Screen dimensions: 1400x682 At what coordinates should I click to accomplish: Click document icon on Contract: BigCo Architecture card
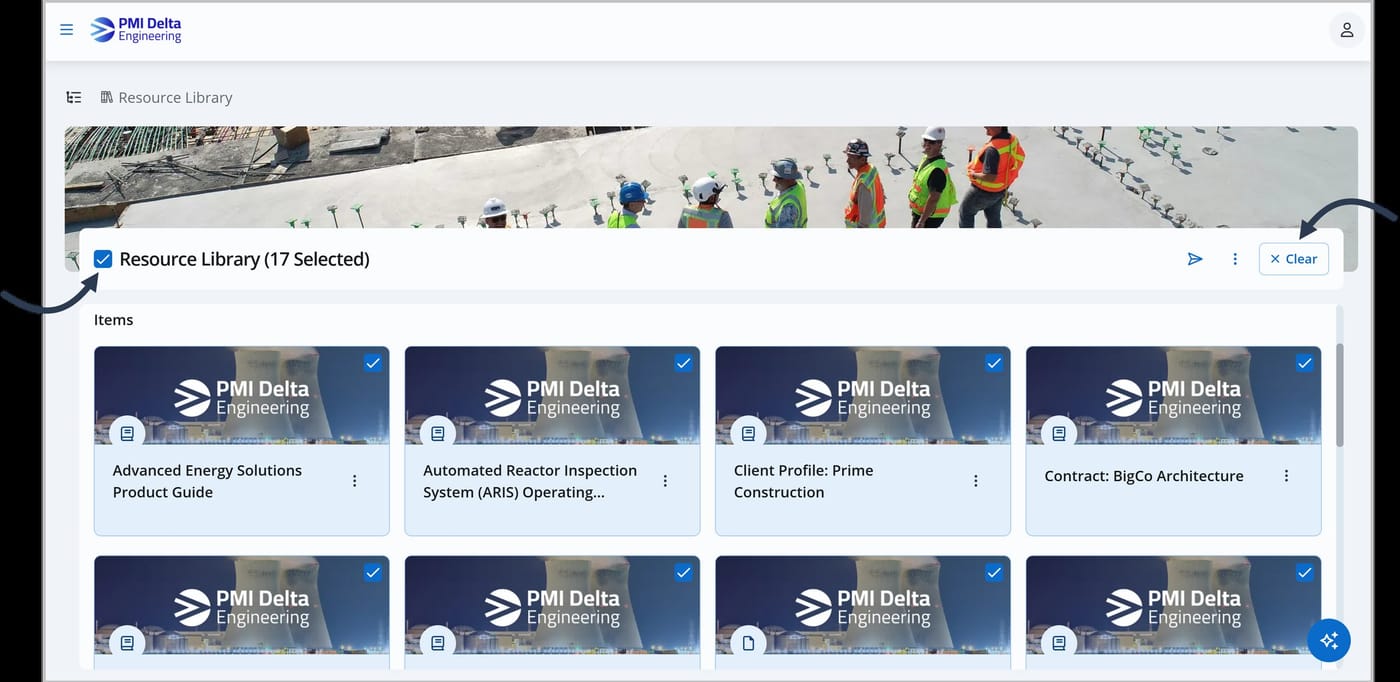(x=1059, y=434)
